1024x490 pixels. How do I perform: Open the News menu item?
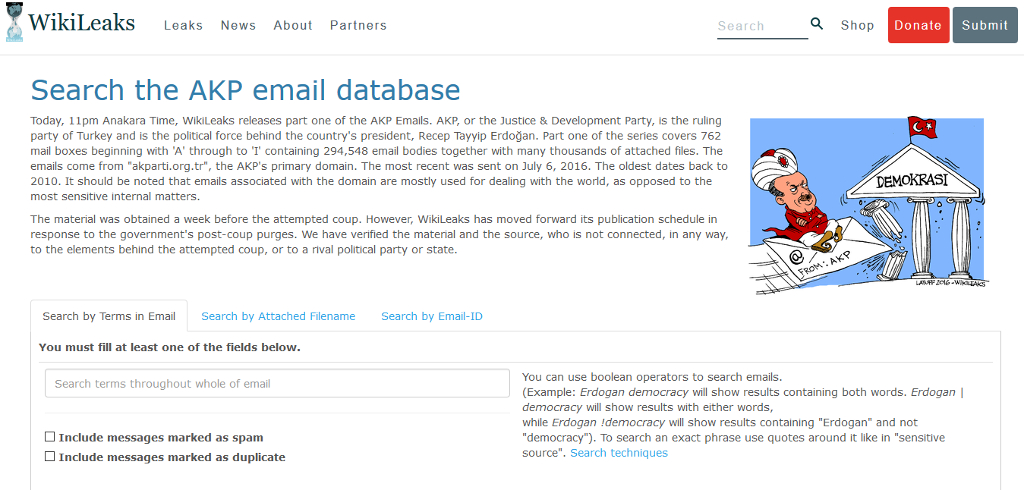coord(238,25)
